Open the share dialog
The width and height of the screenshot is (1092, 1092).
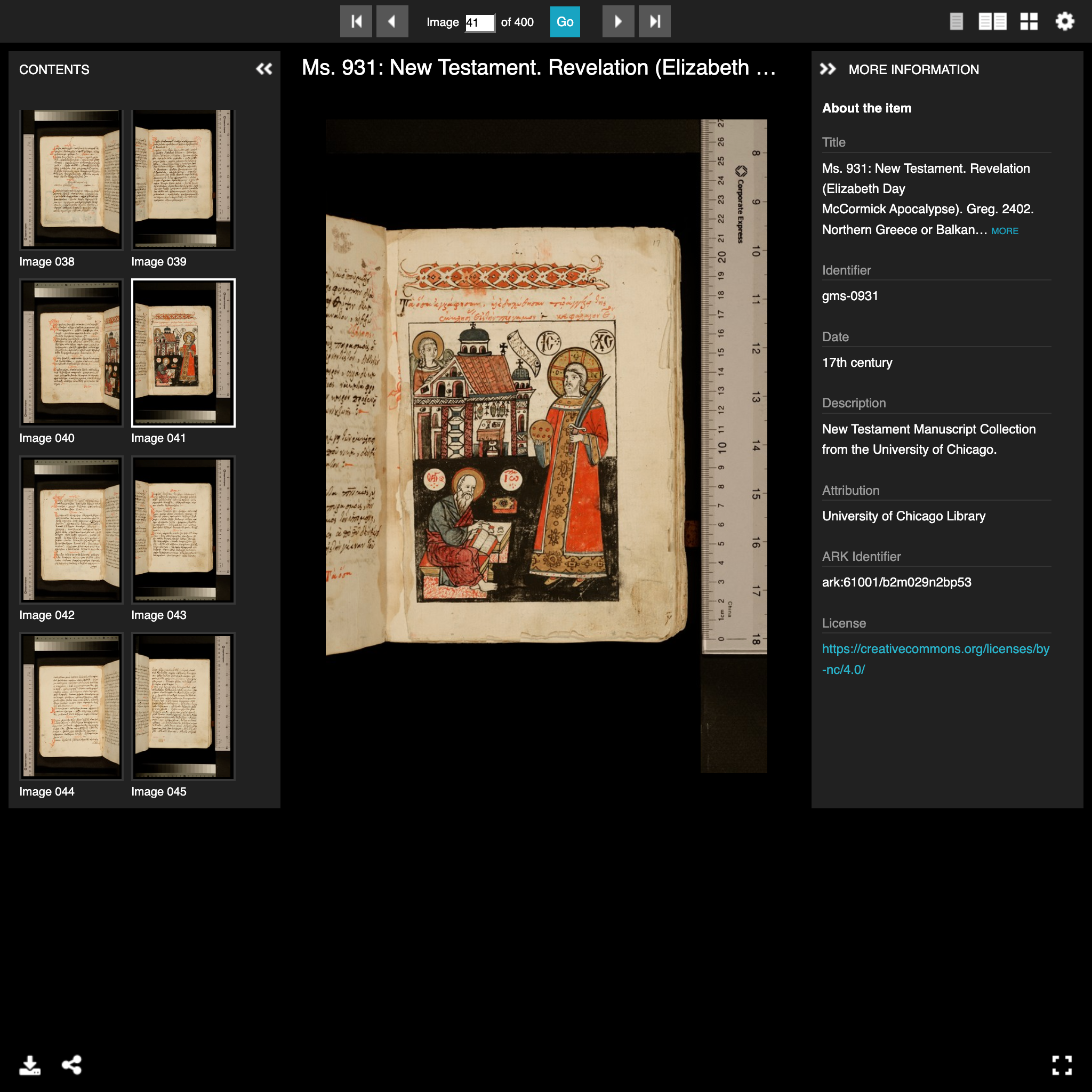coord(72,1065)
